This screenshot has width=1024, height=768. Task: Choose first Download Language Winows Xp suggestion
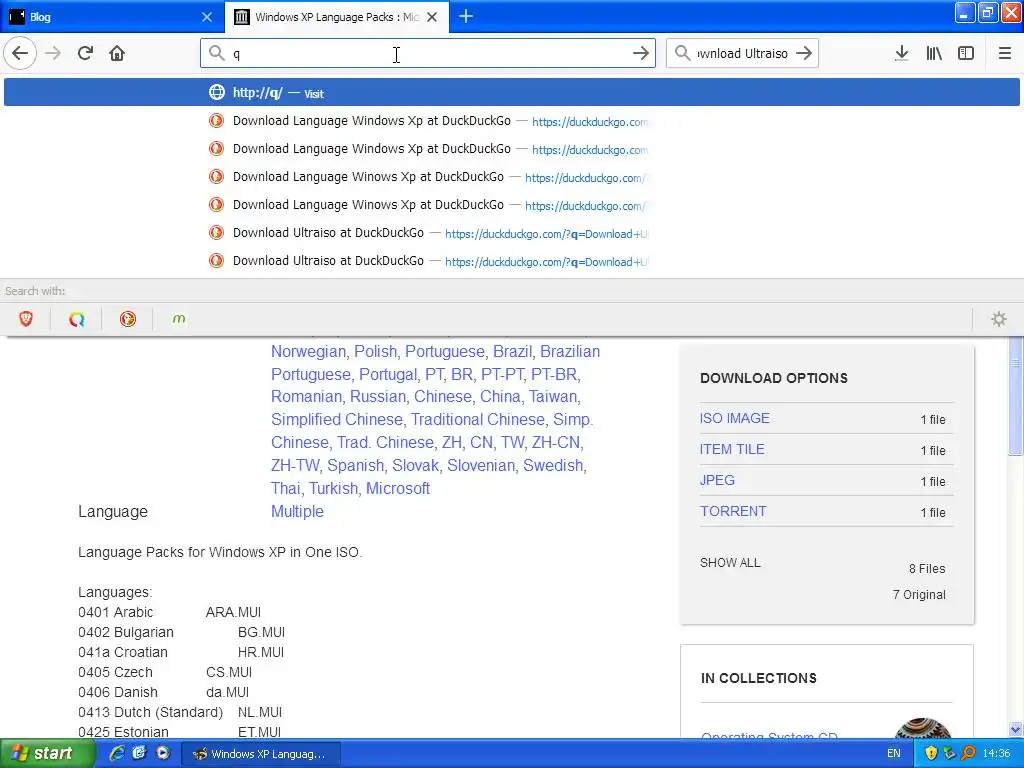511,176
